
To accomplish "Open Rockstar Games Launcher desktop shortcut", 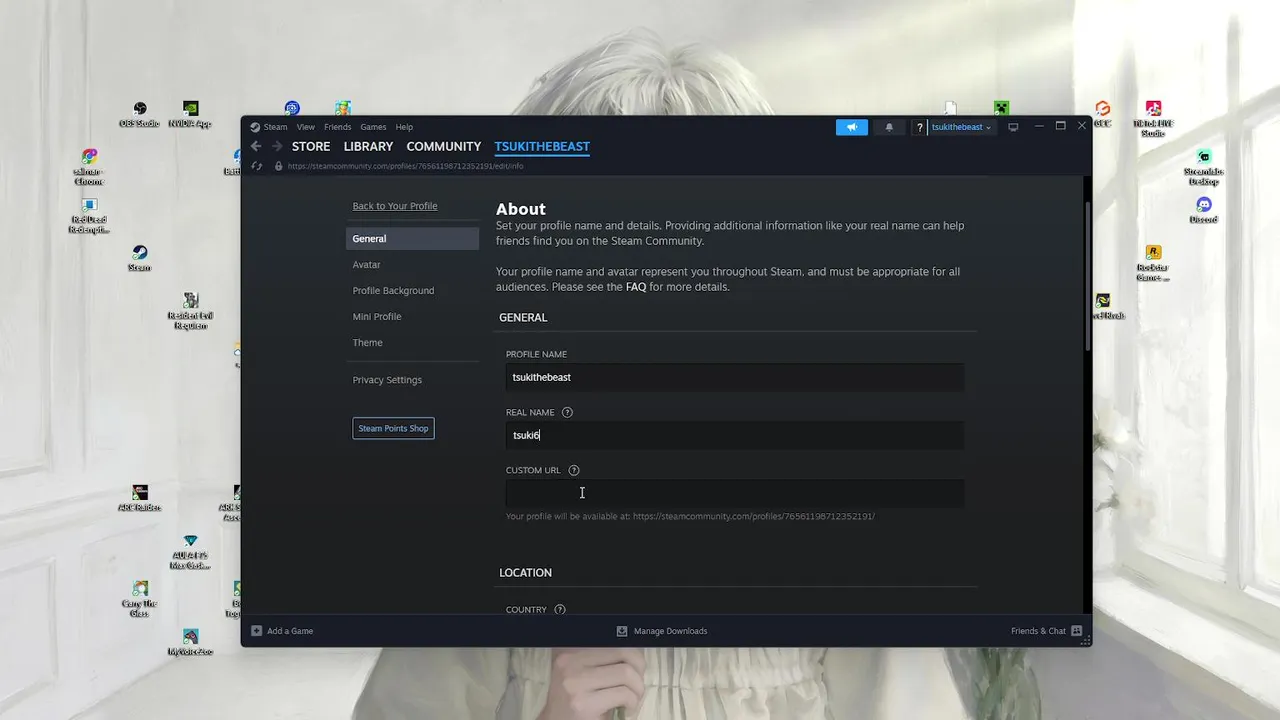I will click(x=1153, y=263).
